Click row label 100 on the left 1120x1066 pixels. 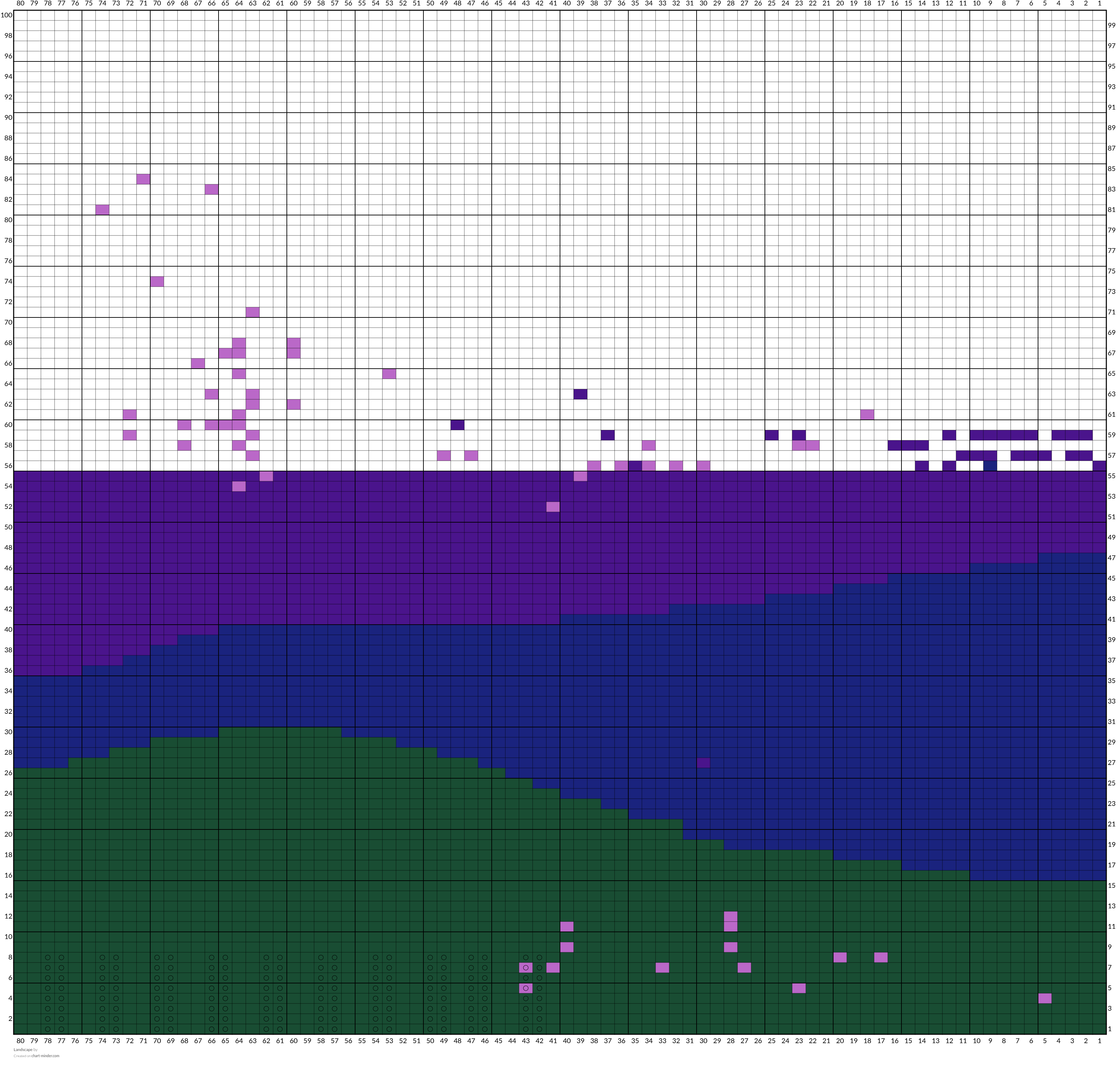click(6, 15)
